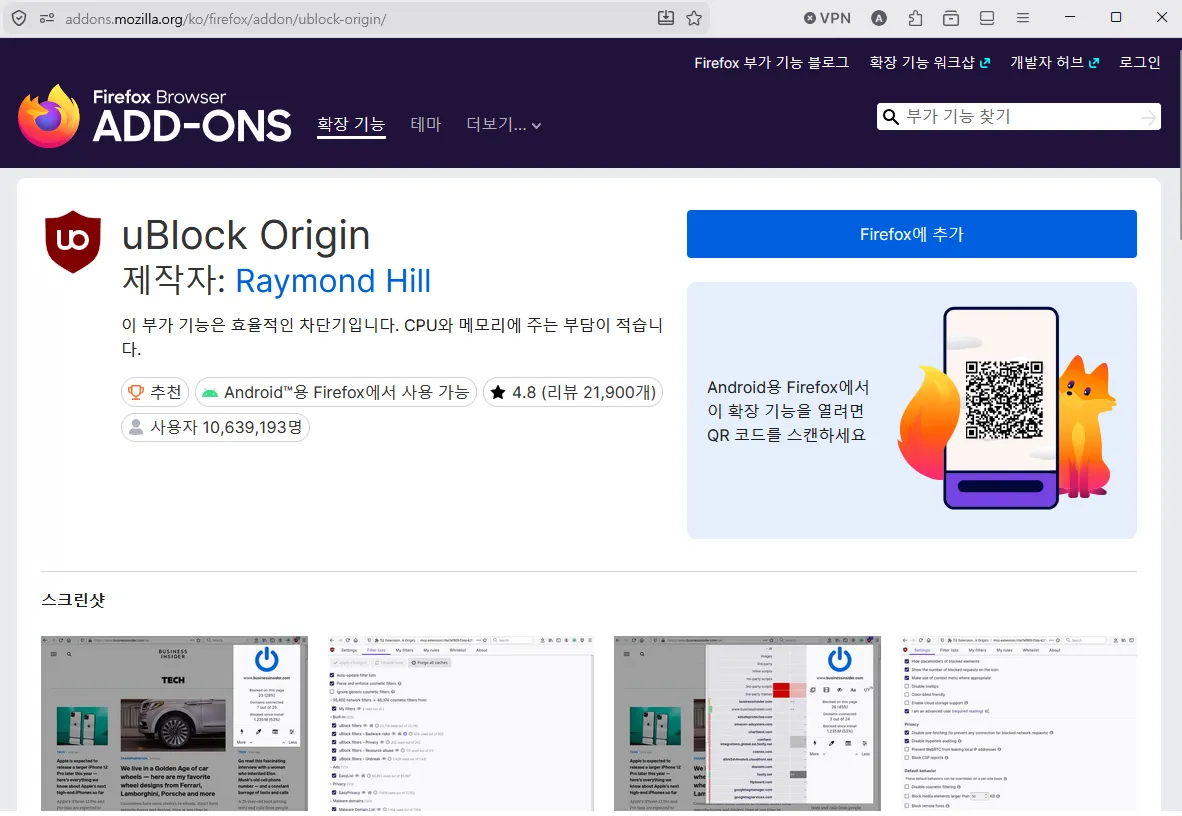Open author Raymond Hill link
This screenshot has width=1182, height=816.
pyautogui.click(x=333, y=281)
